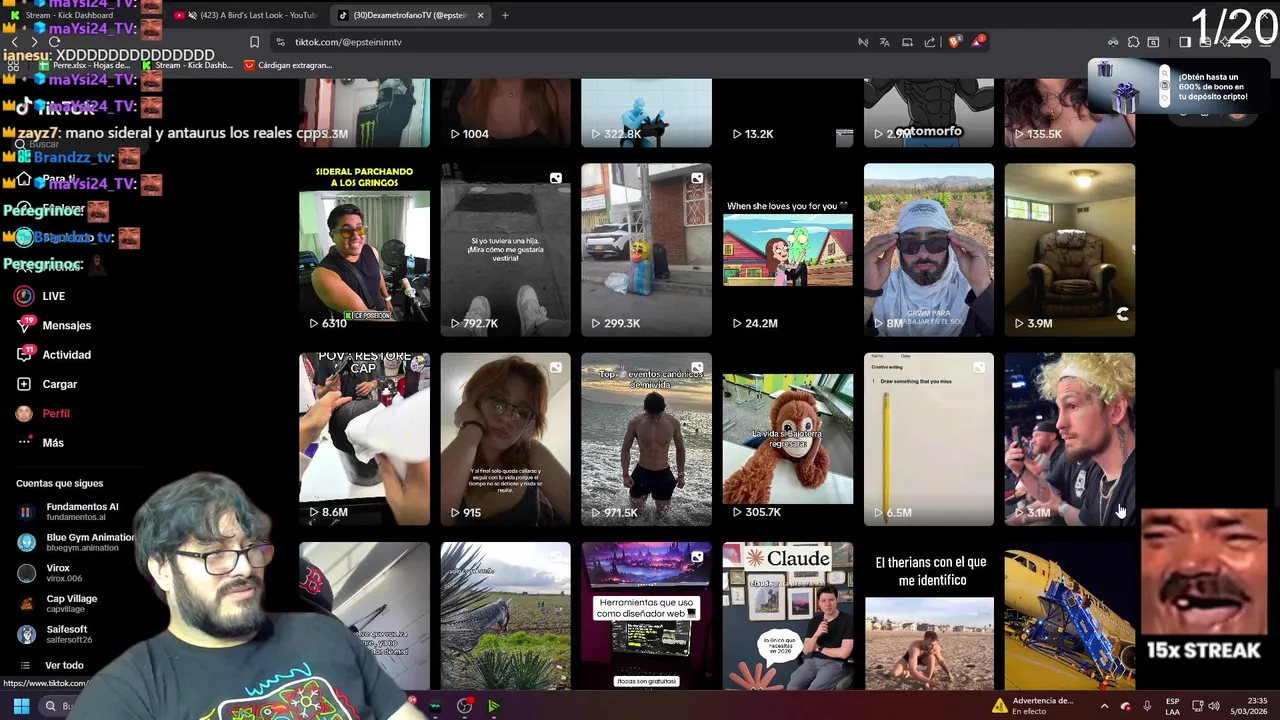Close the DexametrofanoTV TikTok tab
Image resolution: width=1280 pixels, height=720 pixels.
(x=480, y=15)
